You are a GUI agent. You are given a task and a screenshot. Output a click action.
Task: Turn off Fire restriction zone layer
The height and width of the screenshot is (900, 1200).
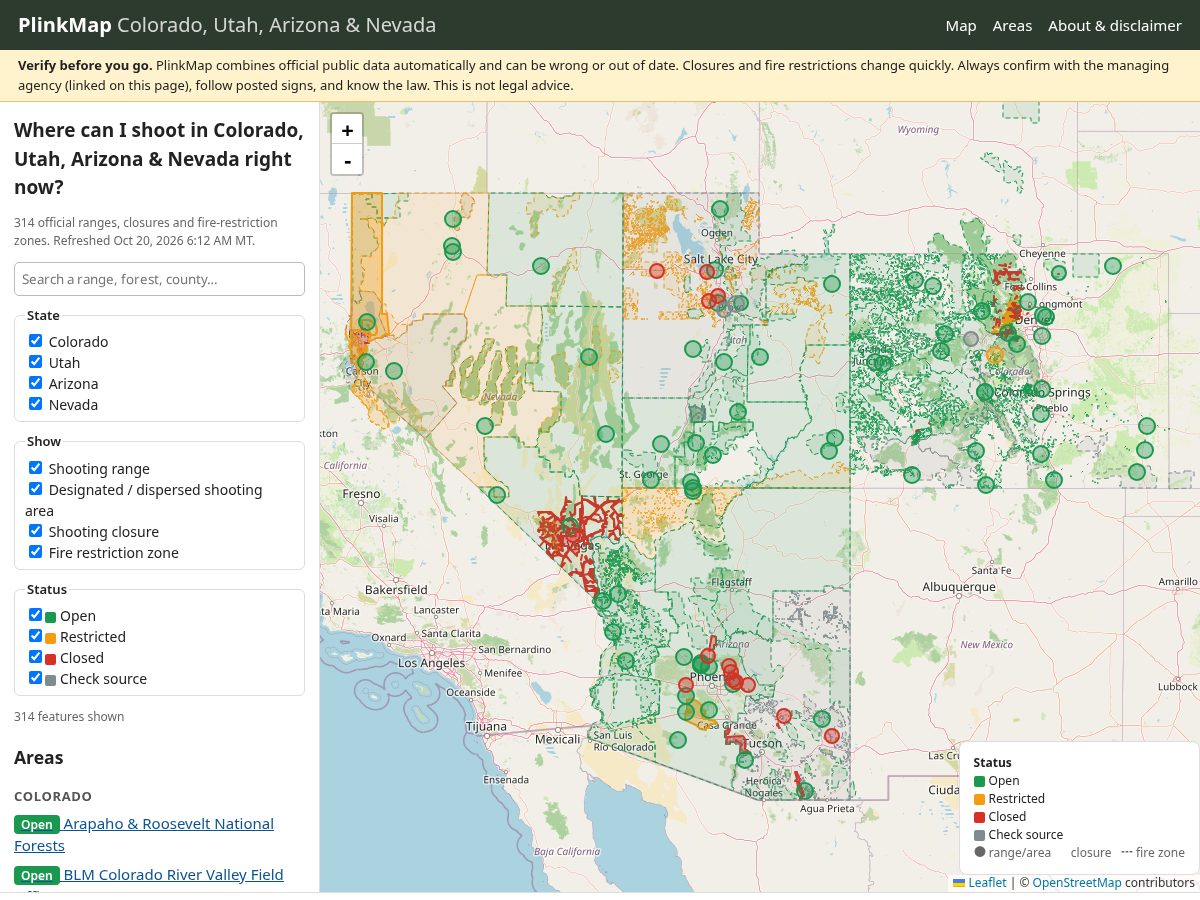pyautogui.click(x=36, y=552)
